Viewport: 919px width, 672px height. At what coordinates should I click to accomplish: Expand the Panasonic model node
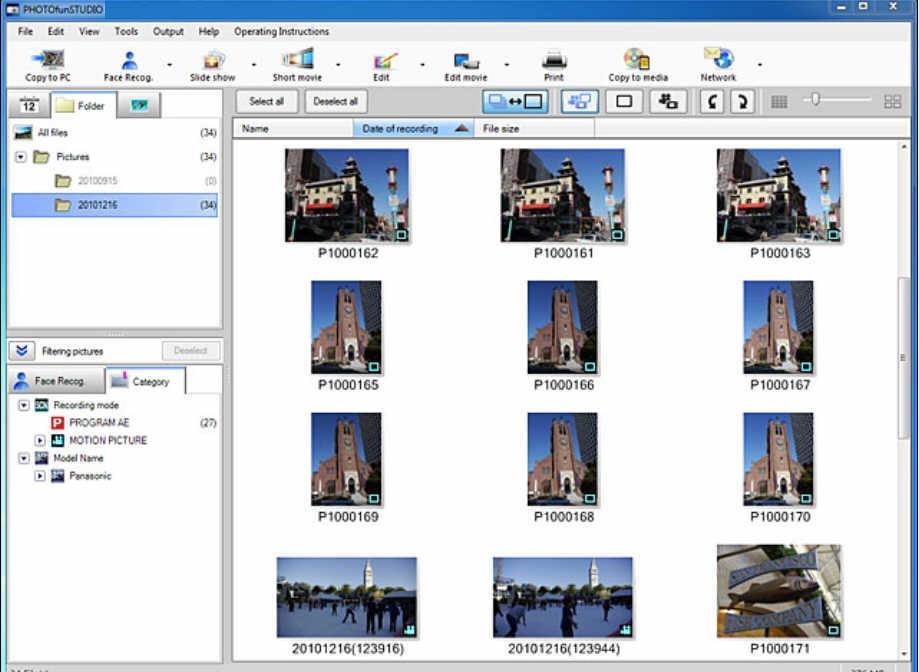[40, 476]
